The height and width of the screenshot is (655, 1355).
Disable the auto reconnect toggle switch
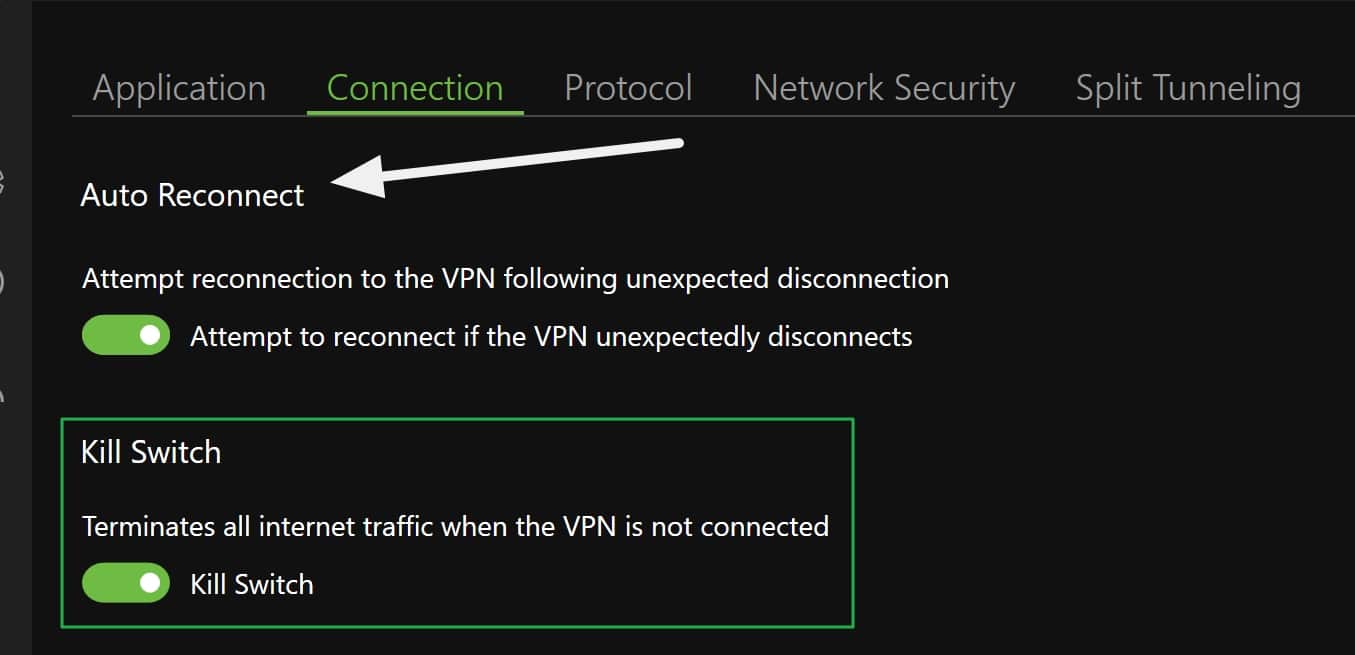[x=126, y=336]
